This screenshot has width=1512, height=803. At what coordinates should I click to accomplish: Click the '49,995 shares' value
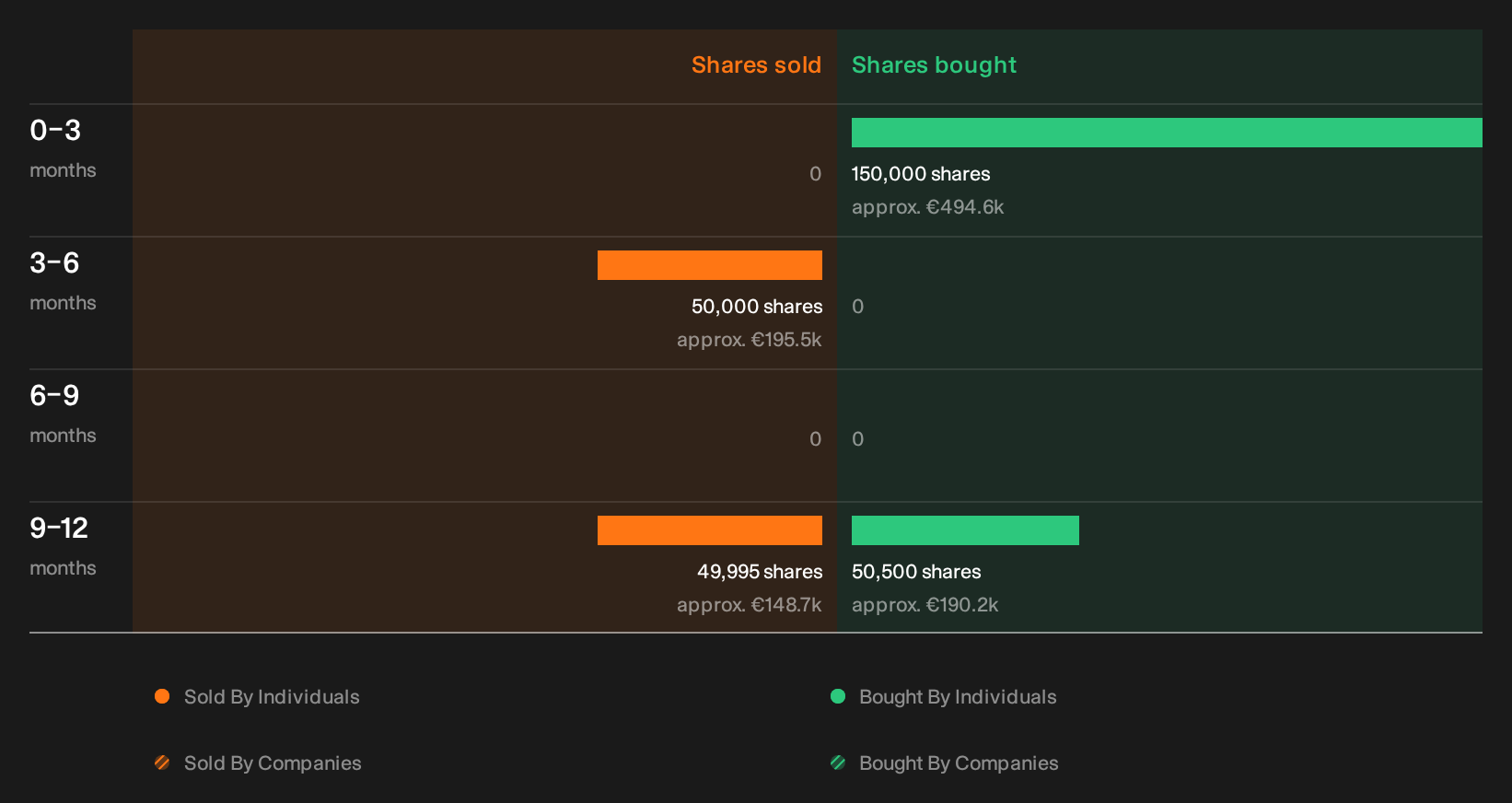[x=760, y=572]
